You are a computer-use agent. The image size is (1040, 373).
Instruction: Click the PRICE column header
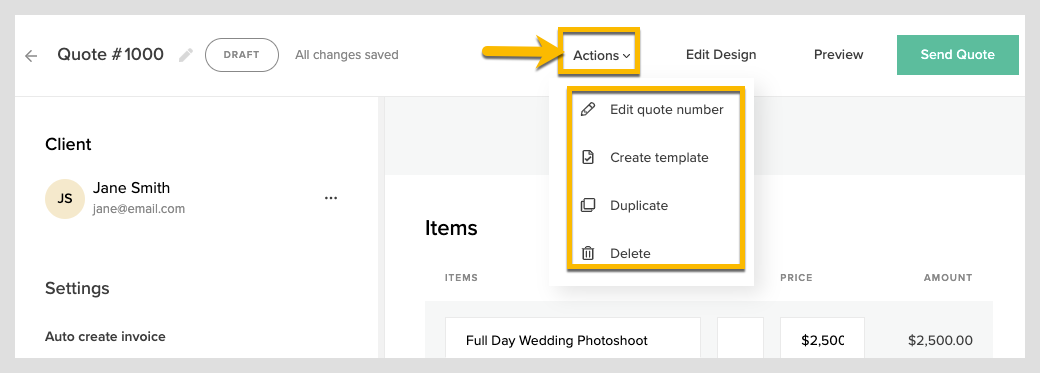(796, 277)
